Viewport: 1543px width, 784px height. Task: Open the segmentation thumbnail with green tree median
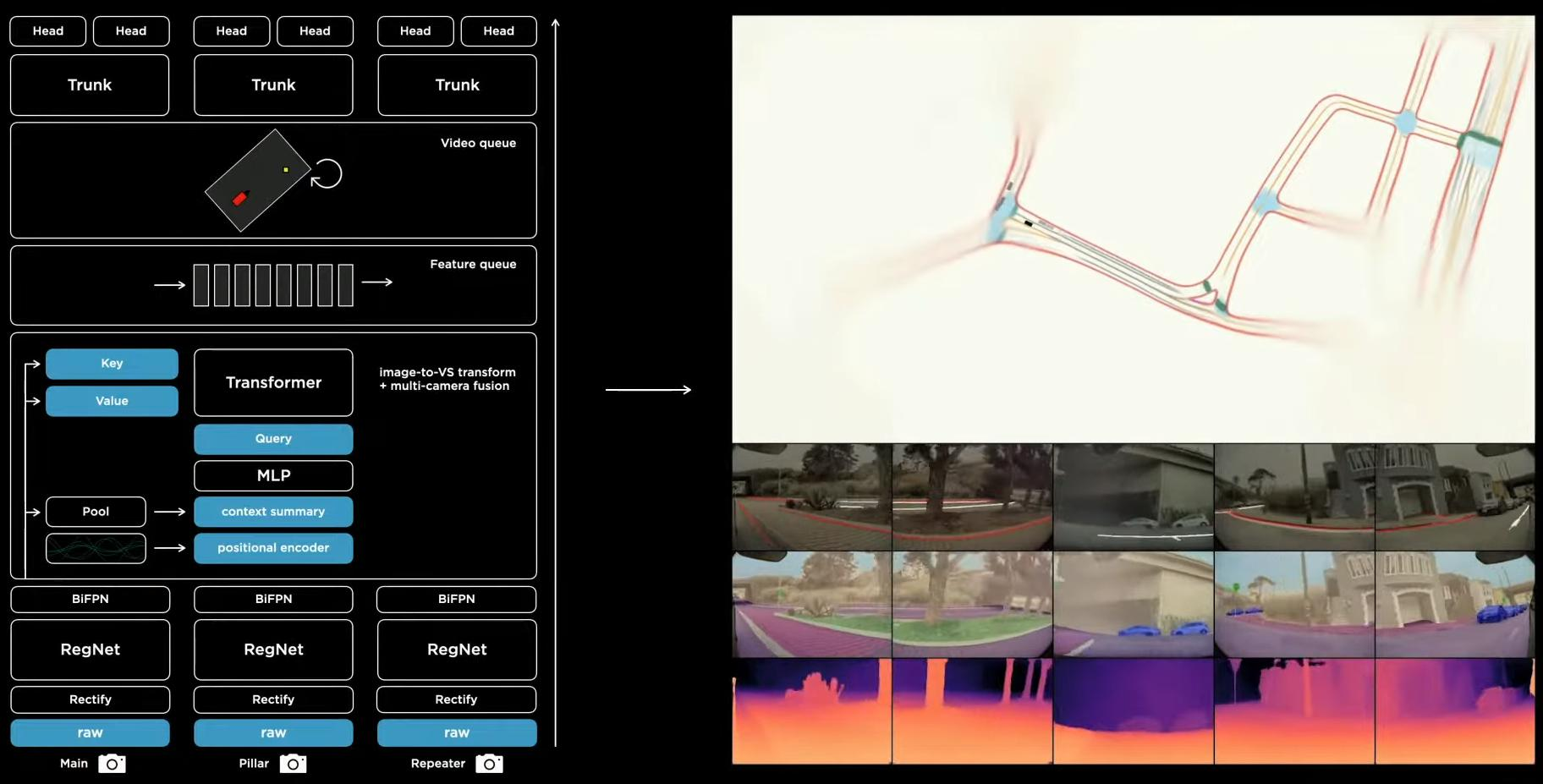tap(973, 605)
